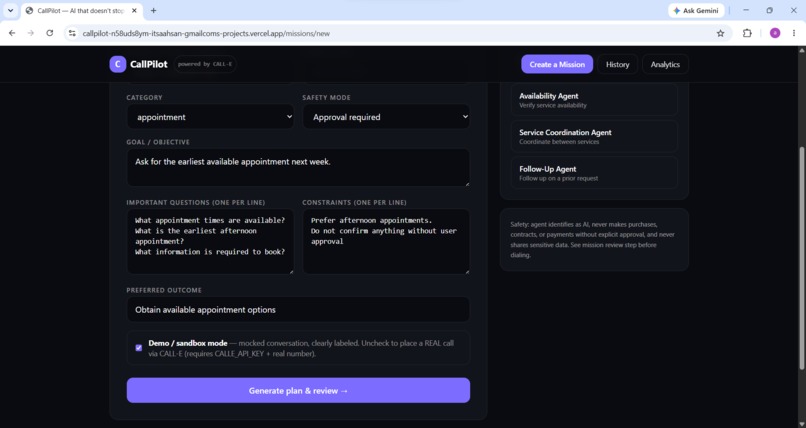The image size is (806, 428).
Task: Click the 'Verify service availability' description
Action: tap(553, 105)
